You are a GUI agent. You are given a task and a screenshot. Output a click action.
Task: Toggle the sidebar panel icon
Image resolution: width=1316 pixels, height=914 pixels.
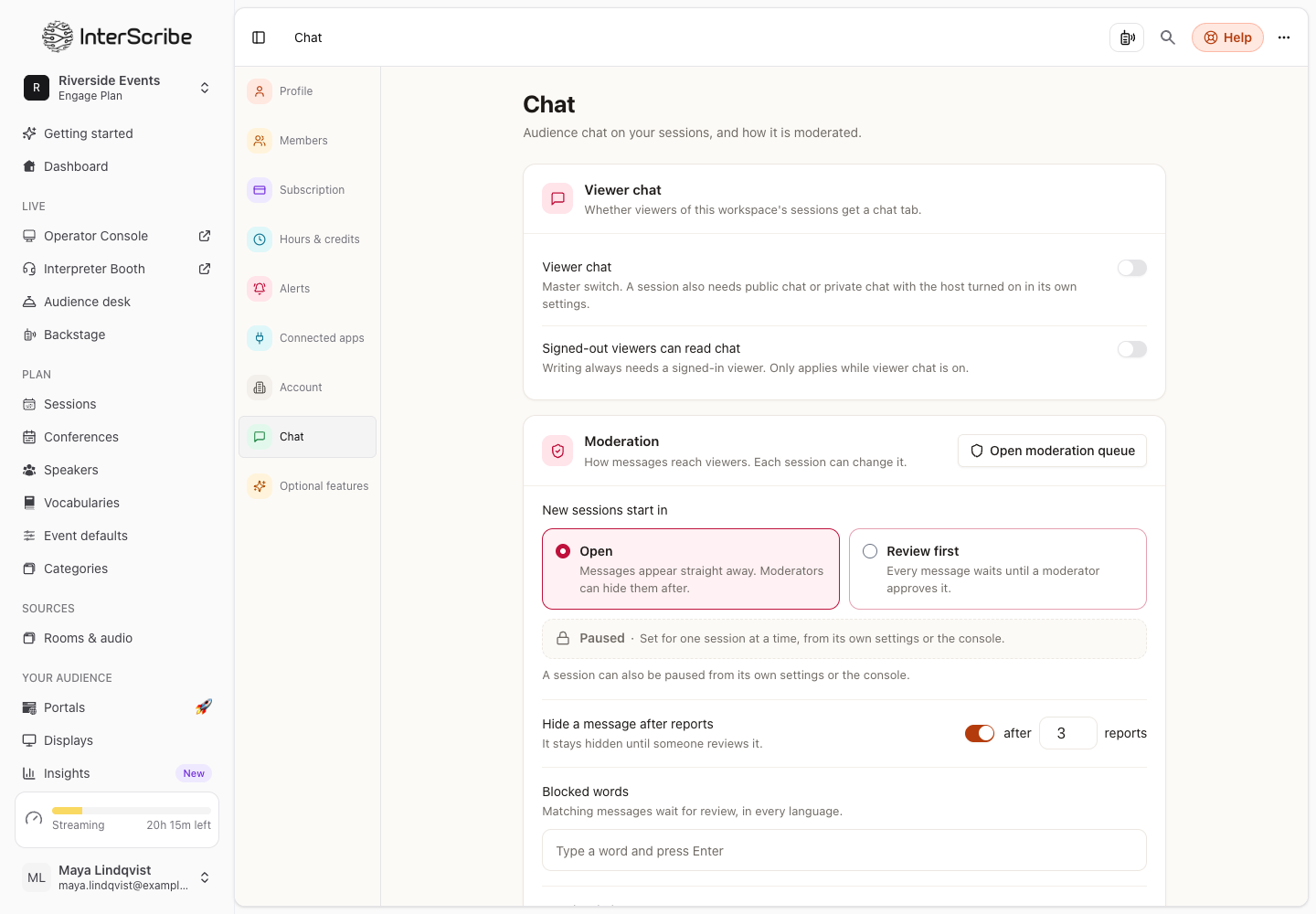[x=259, y=37]
